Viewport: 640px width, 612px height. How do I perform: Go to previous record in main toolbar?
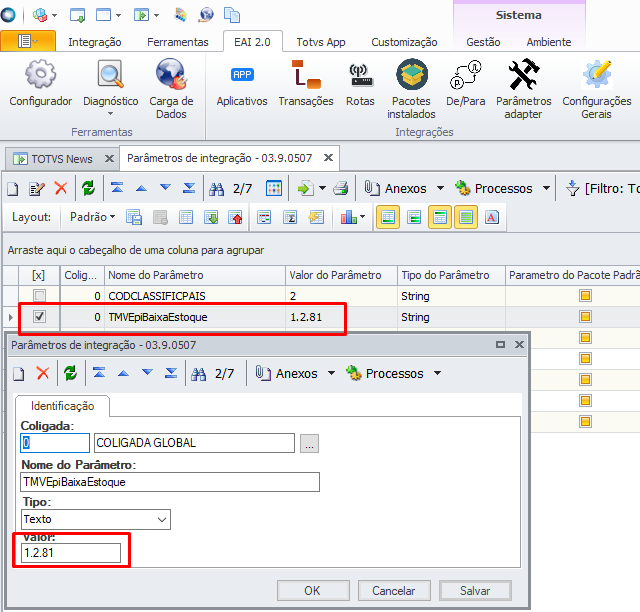tap(141, 188)
